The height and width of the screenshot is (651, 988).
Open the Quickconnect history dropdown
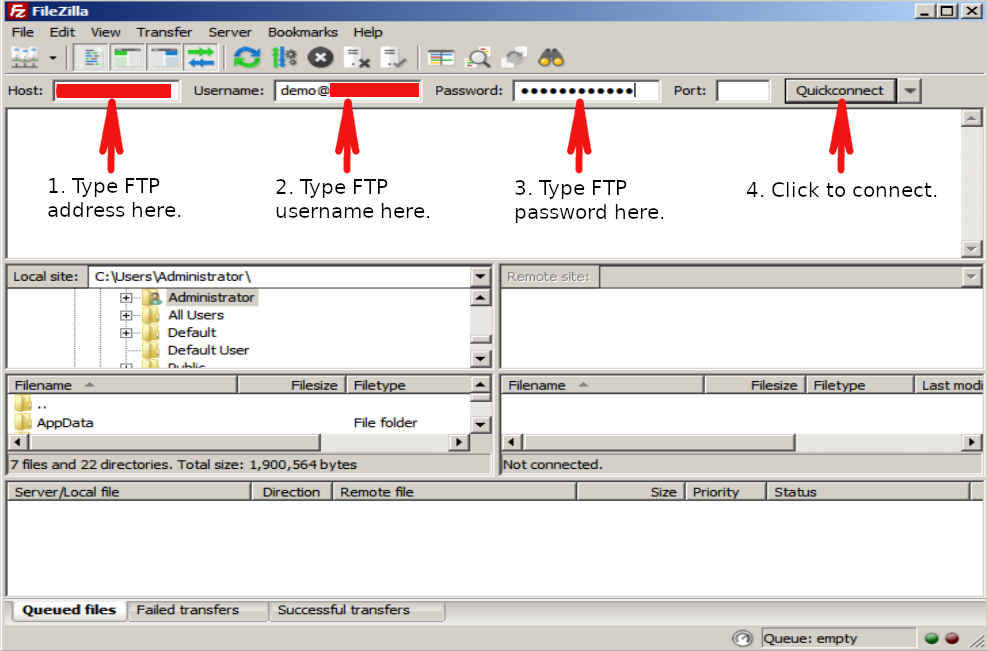point(910,91)
